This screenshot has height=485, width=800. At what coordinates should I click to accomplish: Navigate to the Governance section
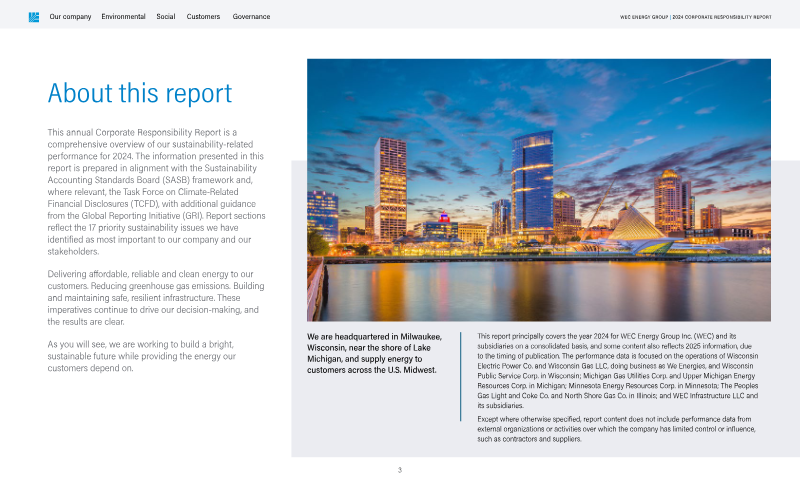click(x=252, y=17)
